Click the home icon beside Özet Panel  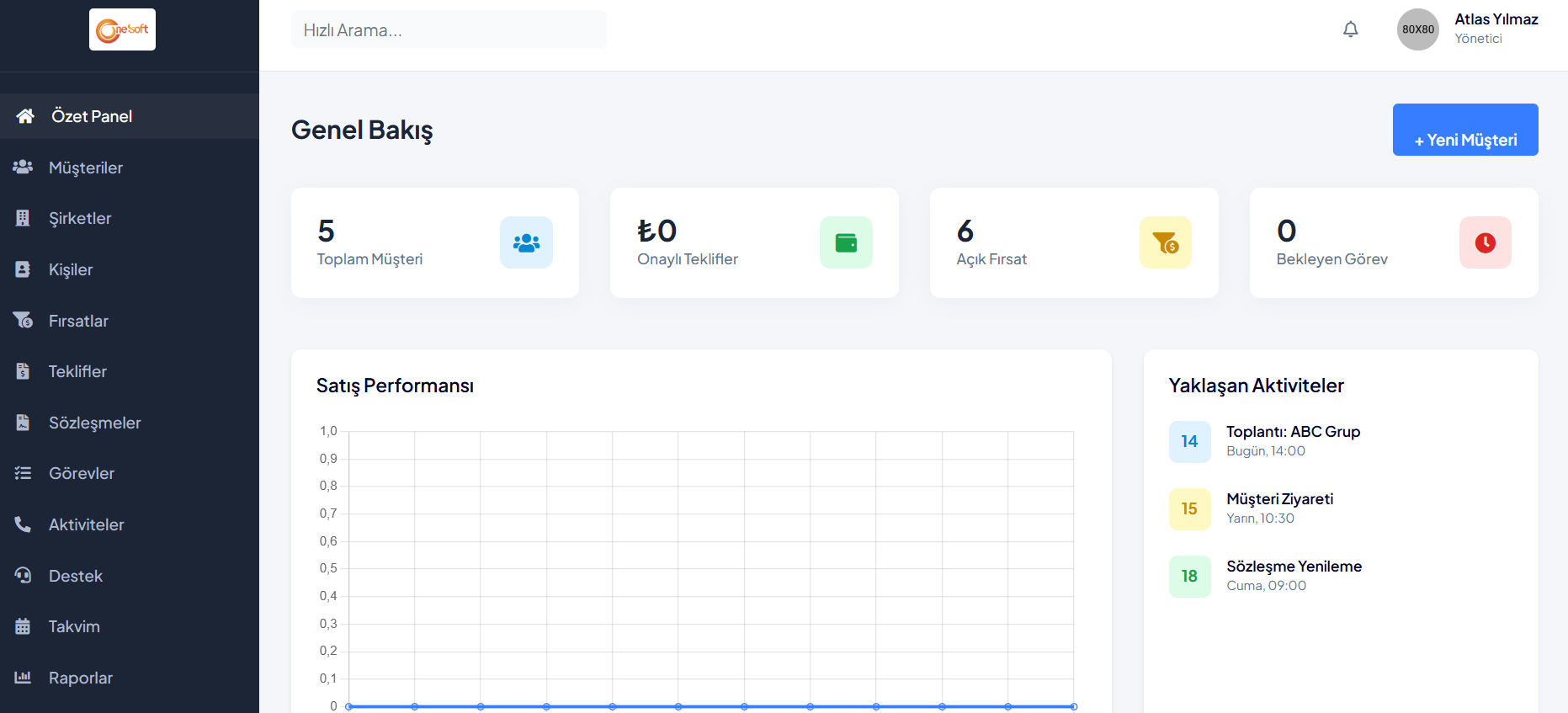point(25,116)
